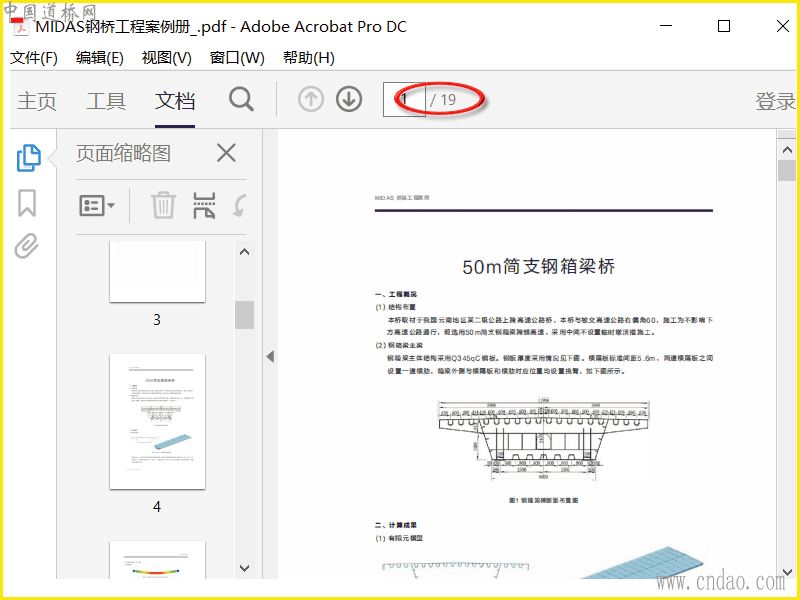
Task: Switch to the 工具 tab
Action: coord(106,101)
